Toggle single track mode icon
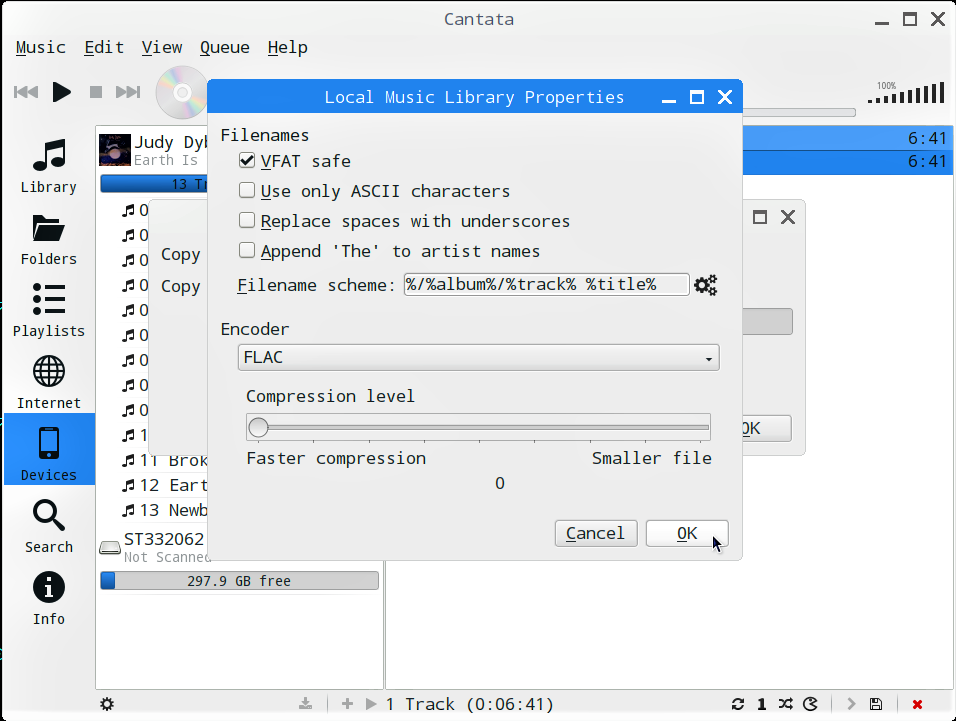 pos(762,704)
